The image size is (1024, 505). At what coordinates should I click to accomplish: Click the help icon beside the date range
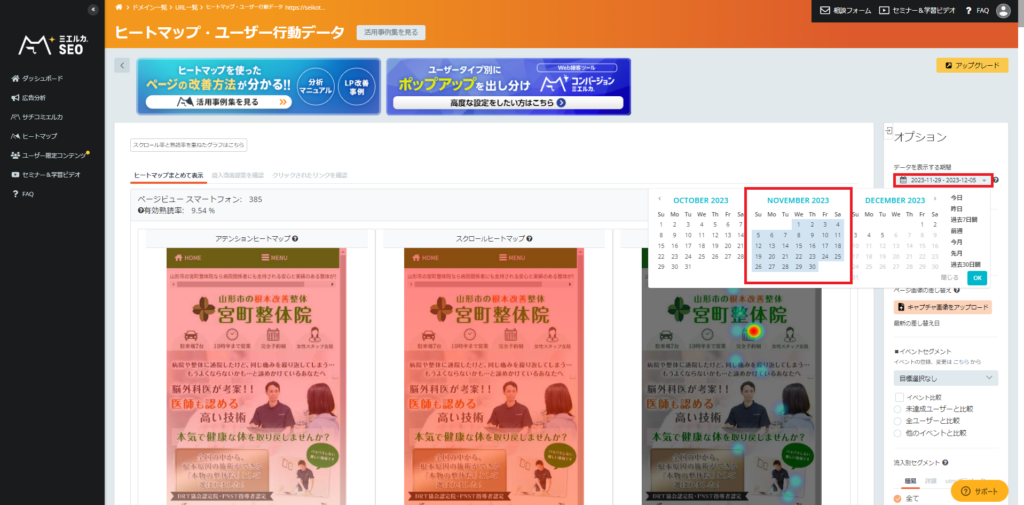[x=995, y=180]
